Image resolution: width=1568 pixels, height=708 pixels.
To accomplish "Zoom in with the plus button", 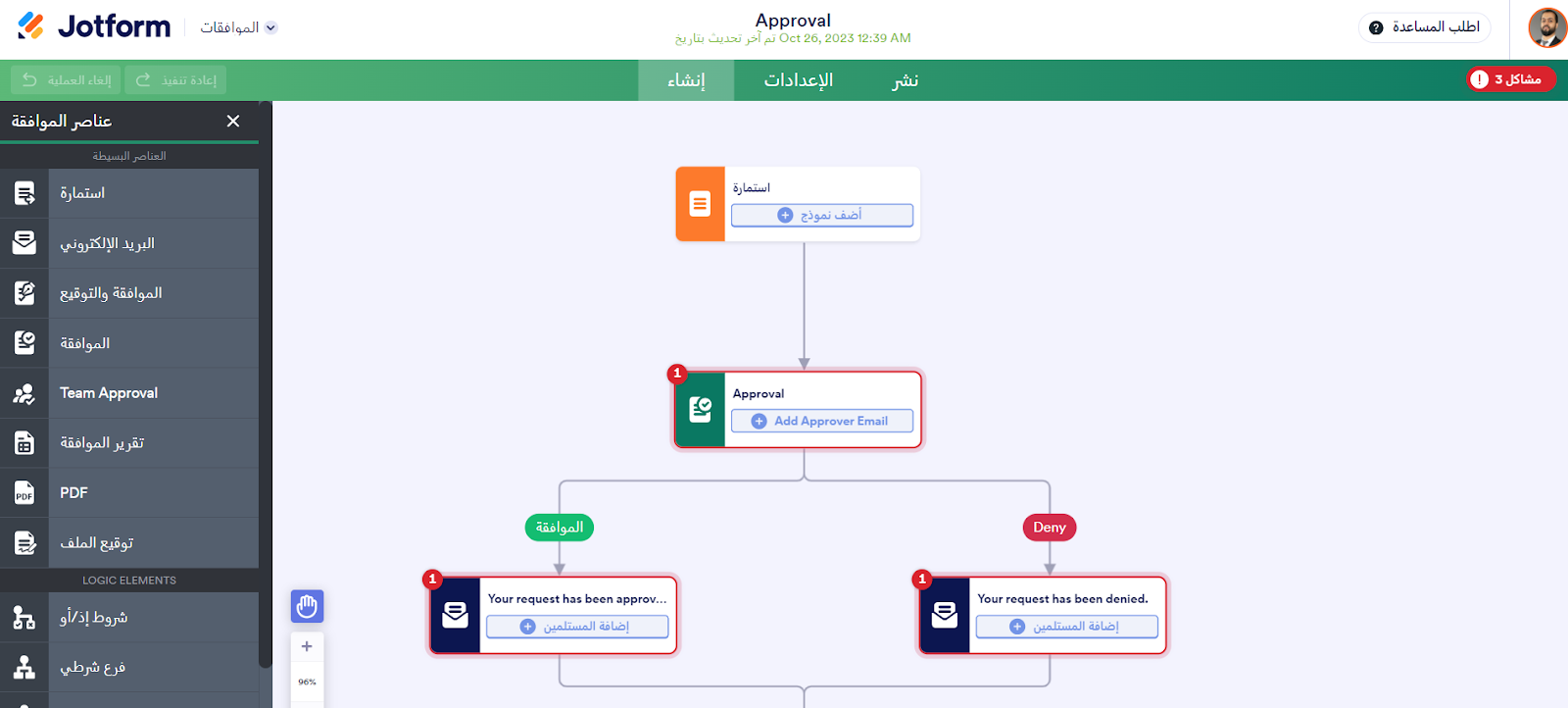I will point(307,646).
